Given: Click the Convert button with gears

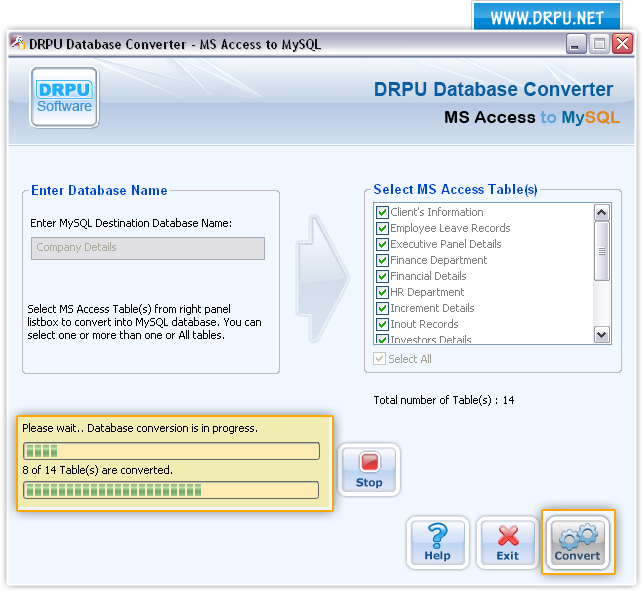Looking at the screenshot, I should [577, 542].
